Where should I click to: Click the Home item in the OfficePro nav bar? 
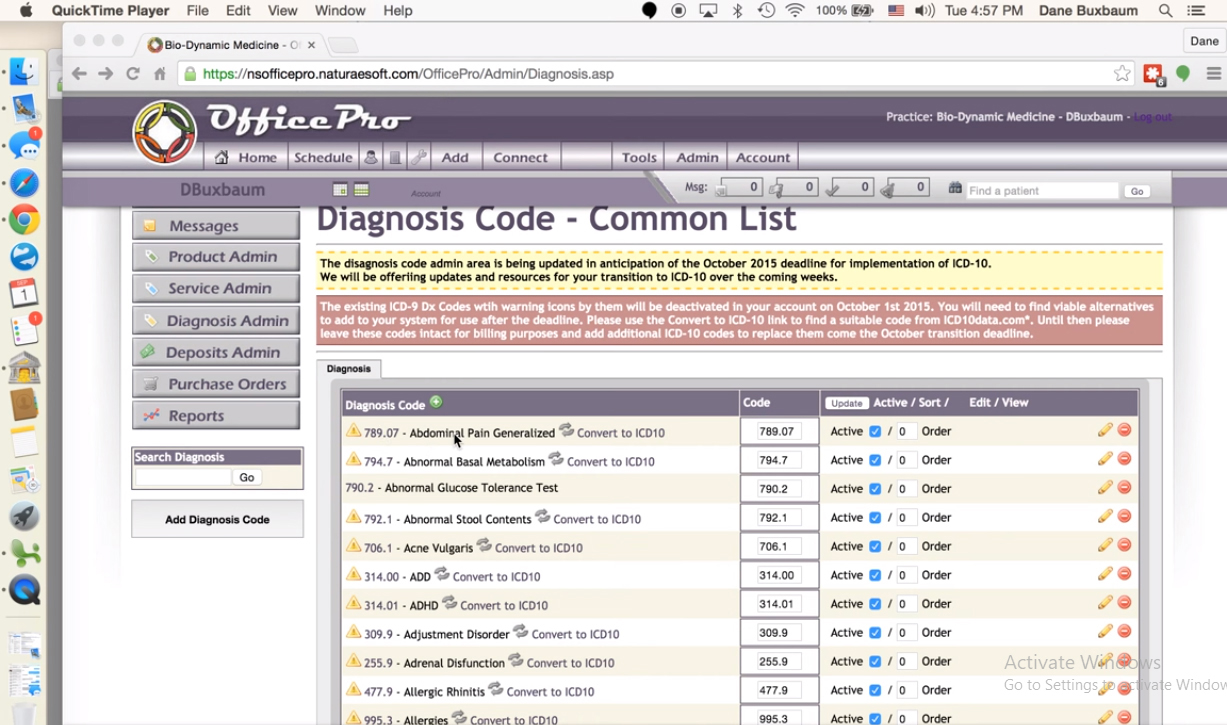[247, 157]
